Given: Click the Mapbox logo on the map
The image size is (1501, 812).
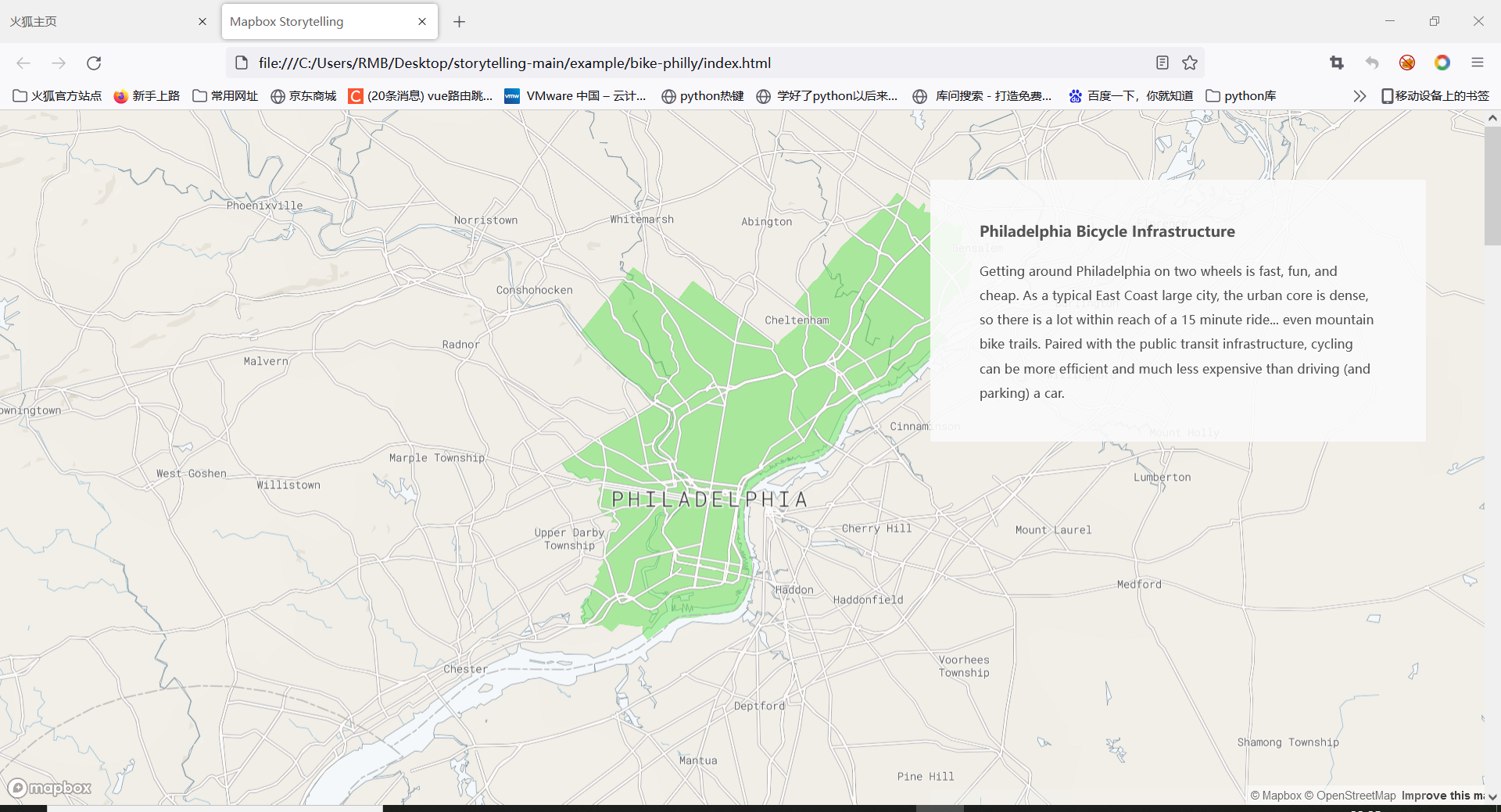Looking at the screenshot, I should pyautogui.click(x=49, y=788).
